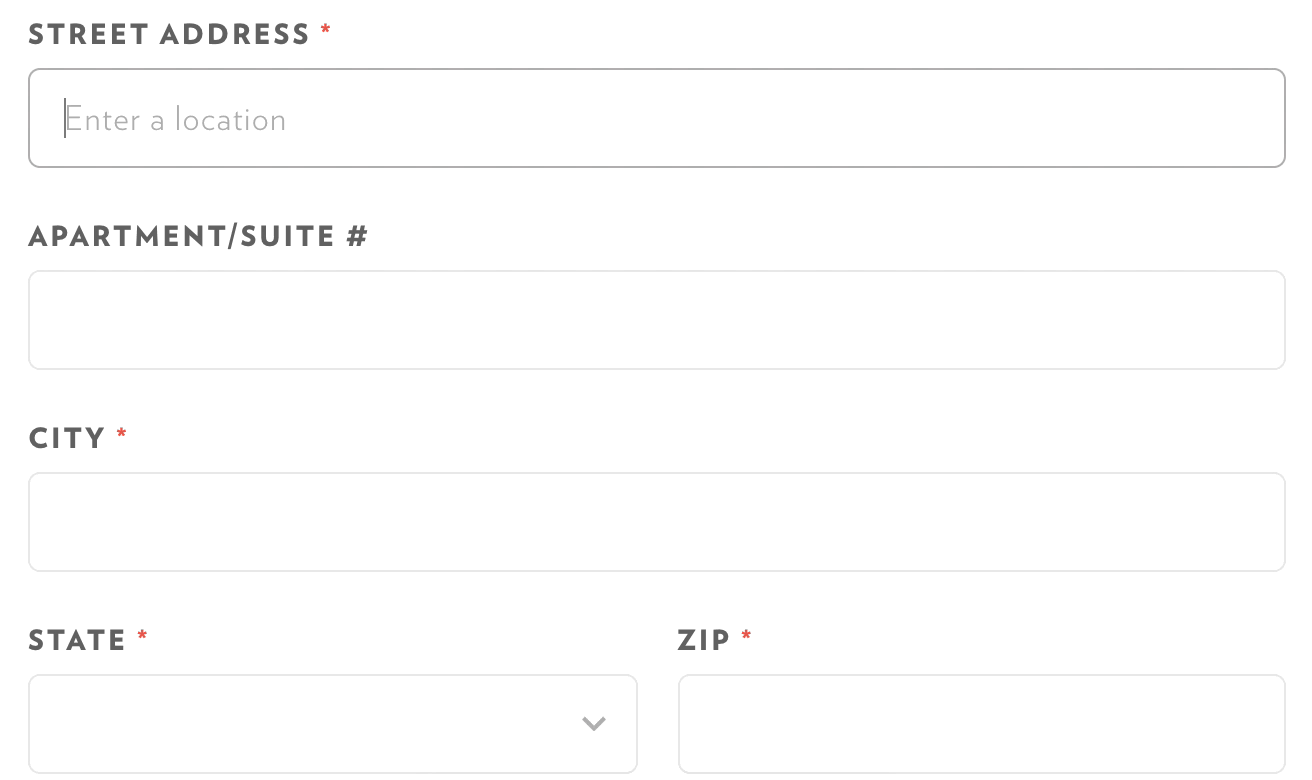Click the "State" label text
Screen dimensions: 1312x780
(77, 640)
